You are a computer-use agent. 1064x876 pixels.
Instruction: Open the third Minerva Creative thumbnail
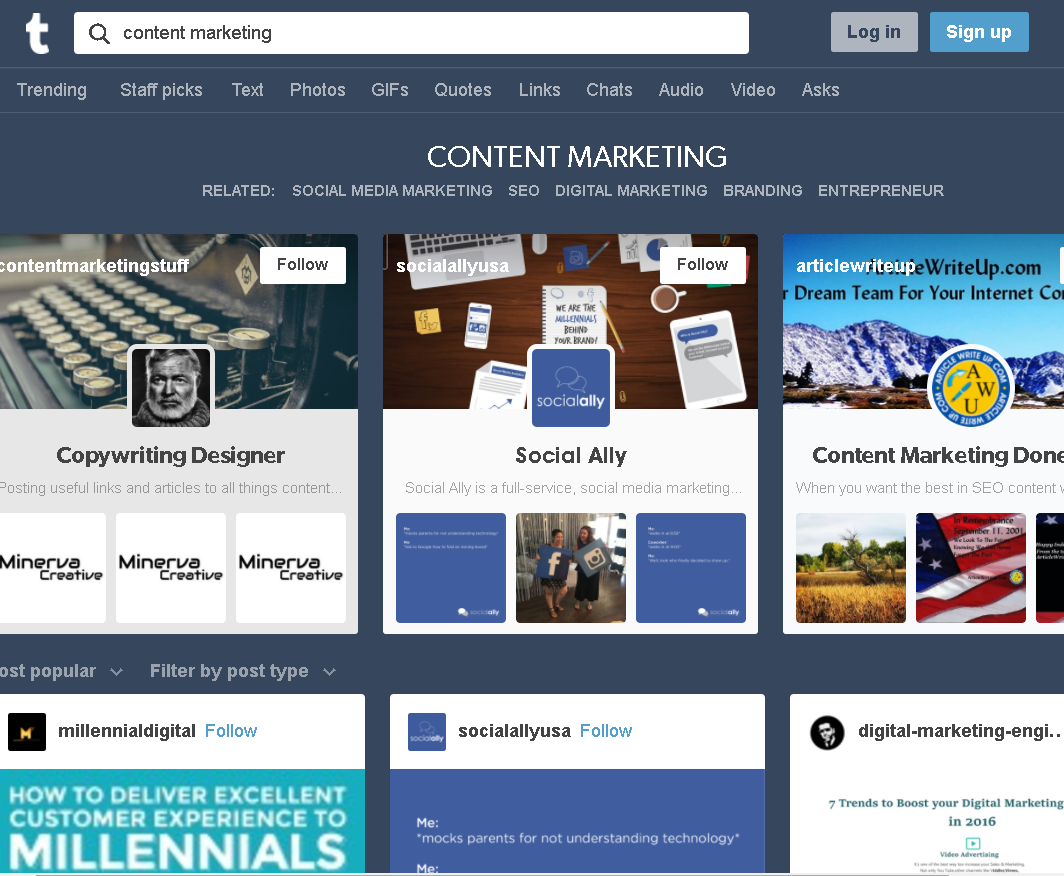(x=291, y=568)
